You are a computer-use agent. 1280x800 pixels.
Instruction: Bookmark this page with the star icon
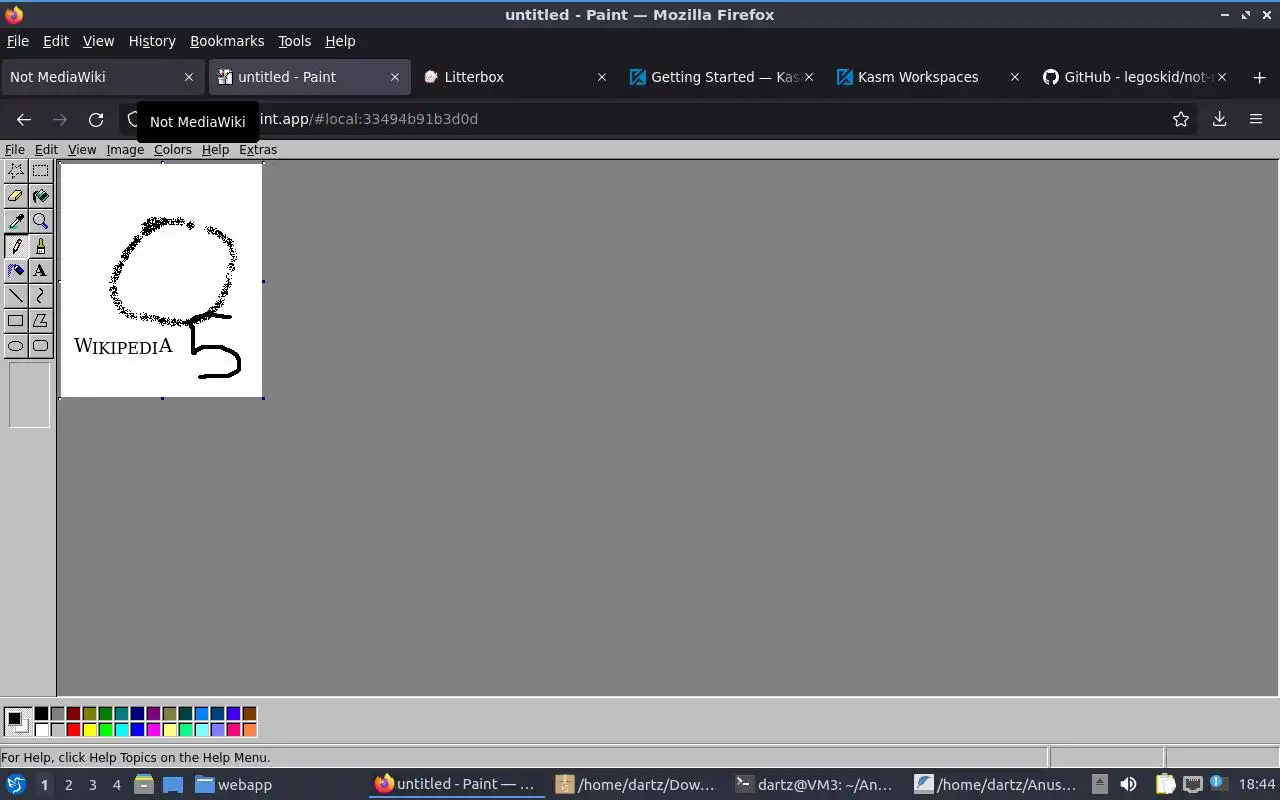(x=1181, y=119)
